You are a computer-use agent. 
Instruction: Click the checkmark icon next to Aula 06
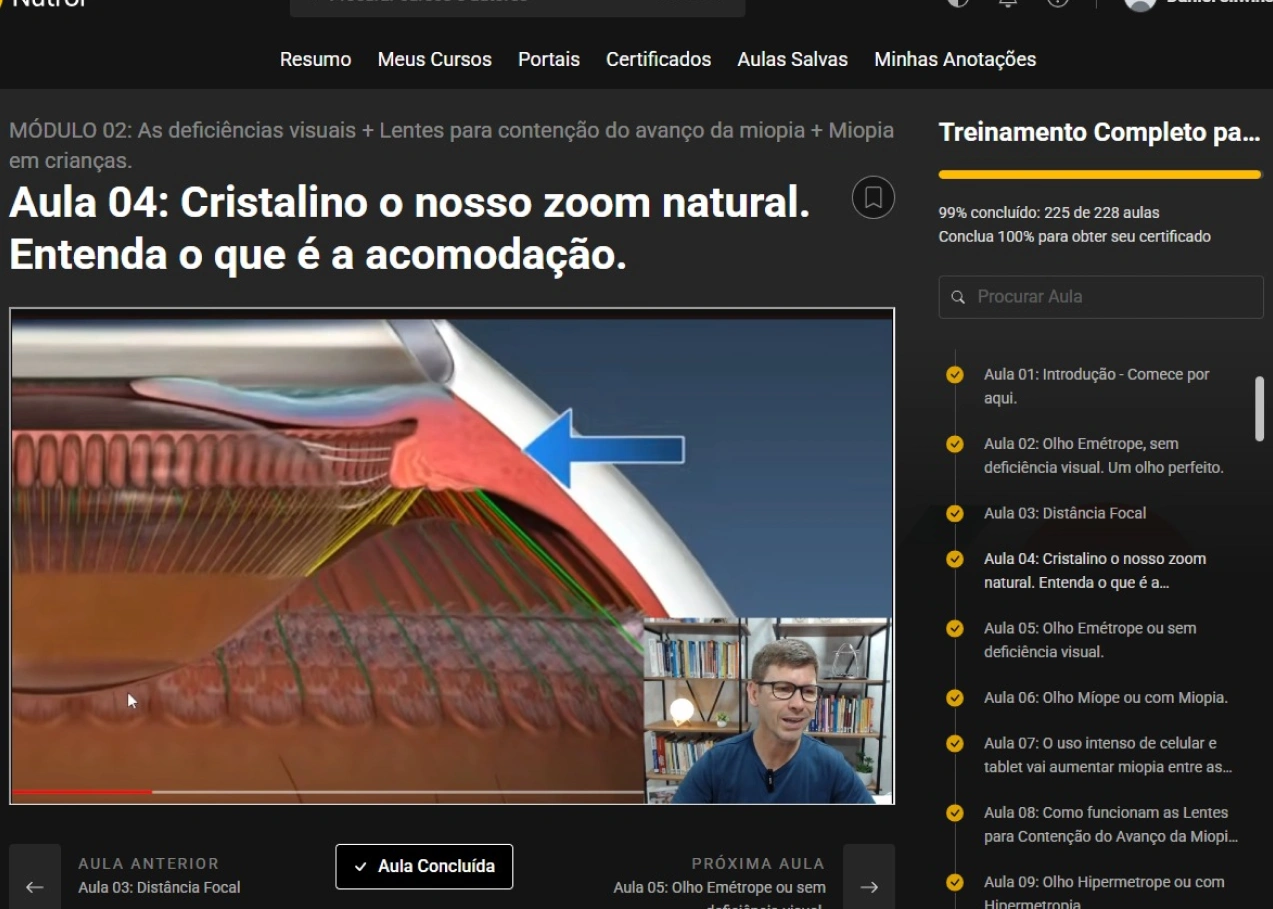click(955, 698)
